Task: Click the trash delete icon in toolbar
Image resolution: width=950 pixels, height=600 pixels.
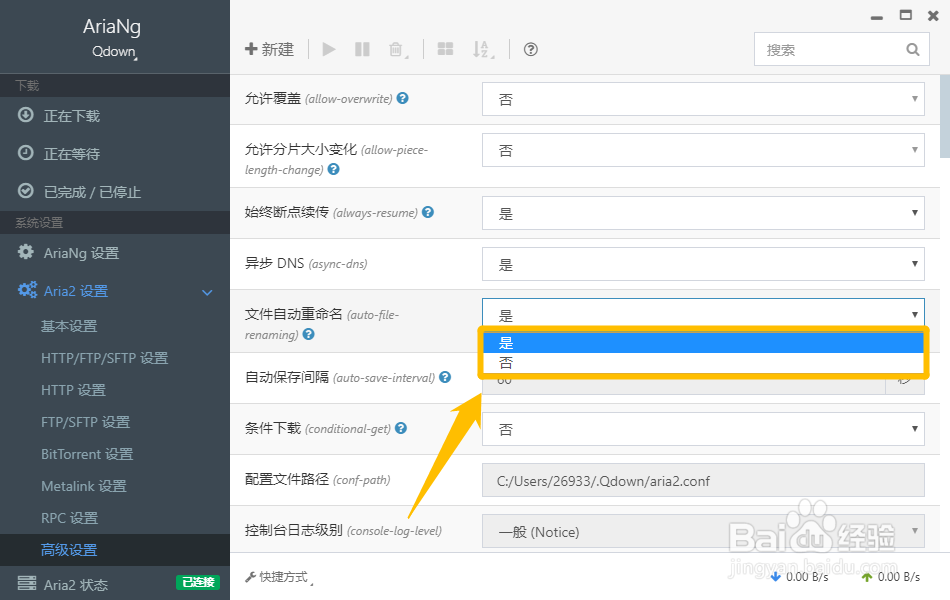Action: (x=396, y=49)
